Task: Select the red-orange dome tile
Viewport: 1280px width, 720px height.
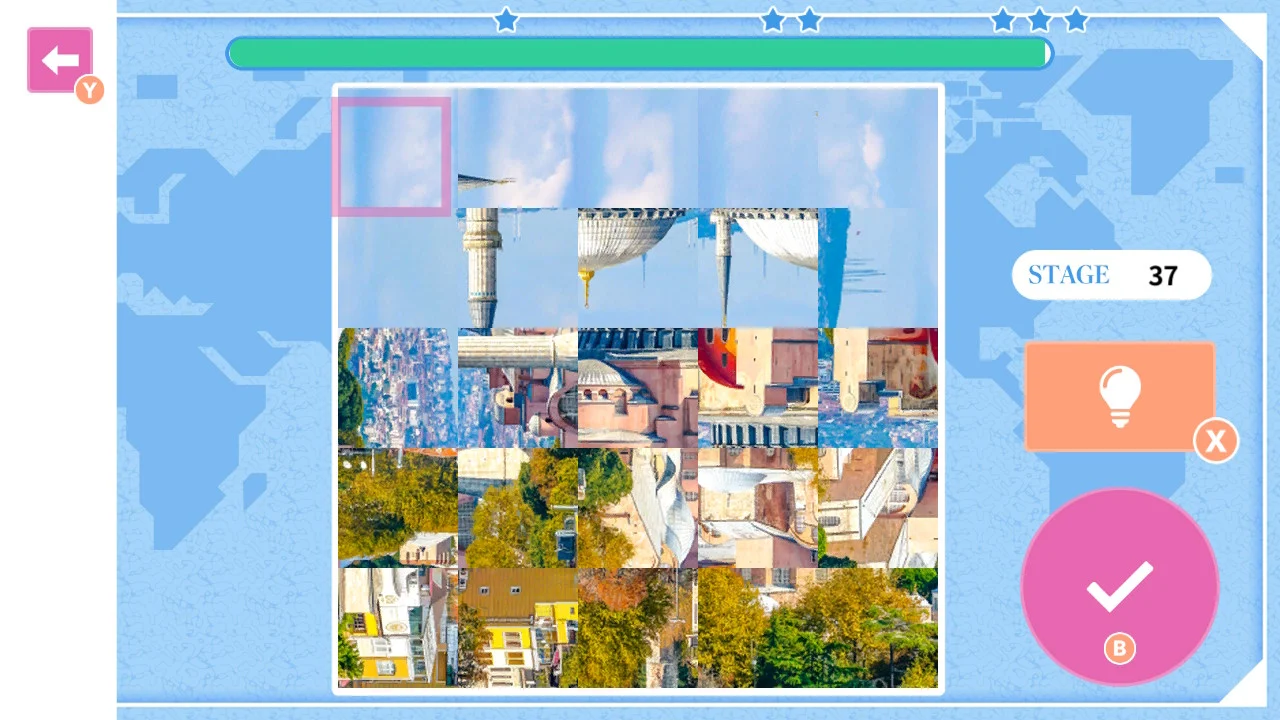Action: pyautogui.click(x=757, y=388)
